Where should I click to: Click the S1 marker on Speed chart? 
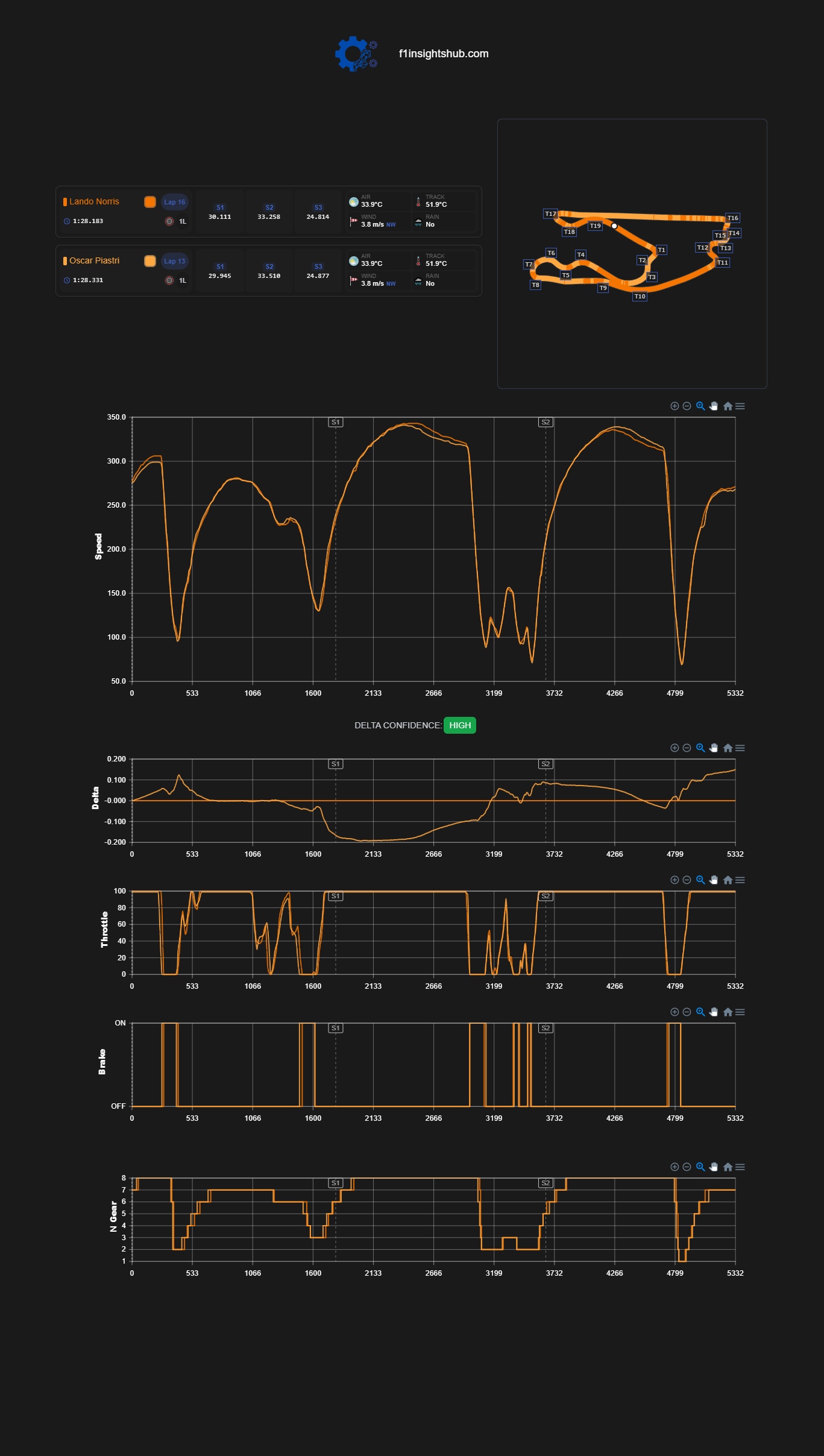click(336, 422)
